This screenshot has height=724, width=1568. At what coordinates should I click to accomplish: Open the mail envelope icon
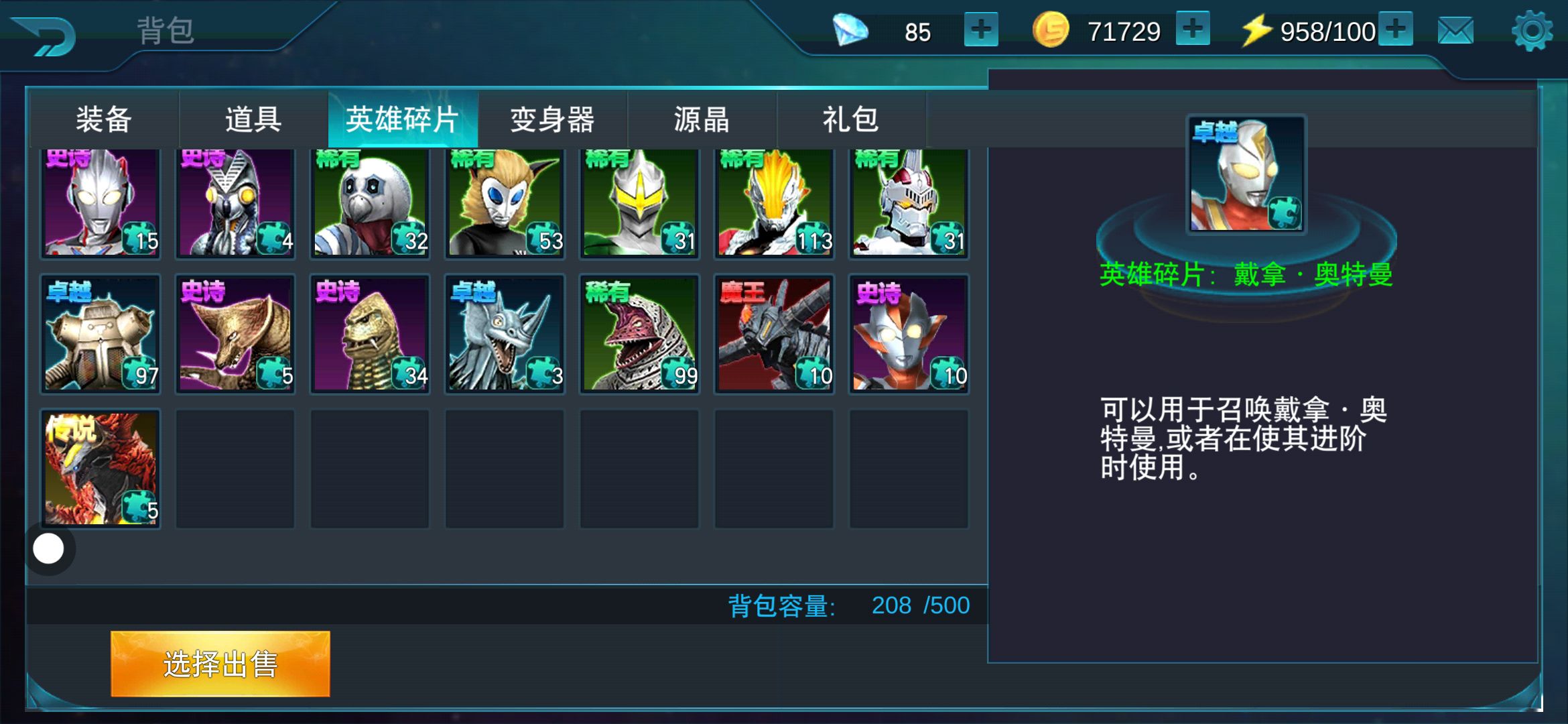[x=1455, y=31]
